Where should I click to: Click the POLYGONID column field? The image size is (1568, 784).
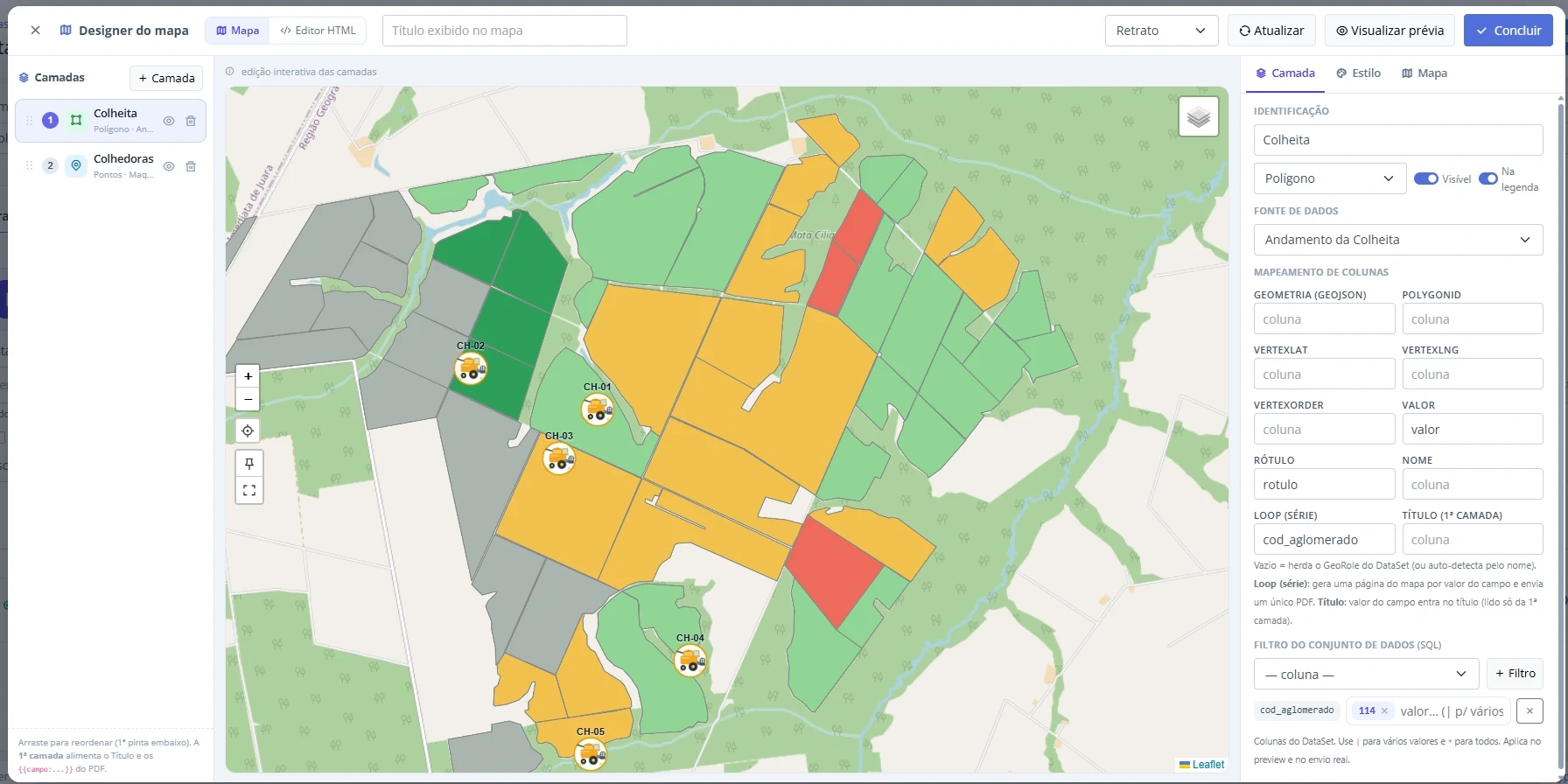click(x=1473, y=319)
